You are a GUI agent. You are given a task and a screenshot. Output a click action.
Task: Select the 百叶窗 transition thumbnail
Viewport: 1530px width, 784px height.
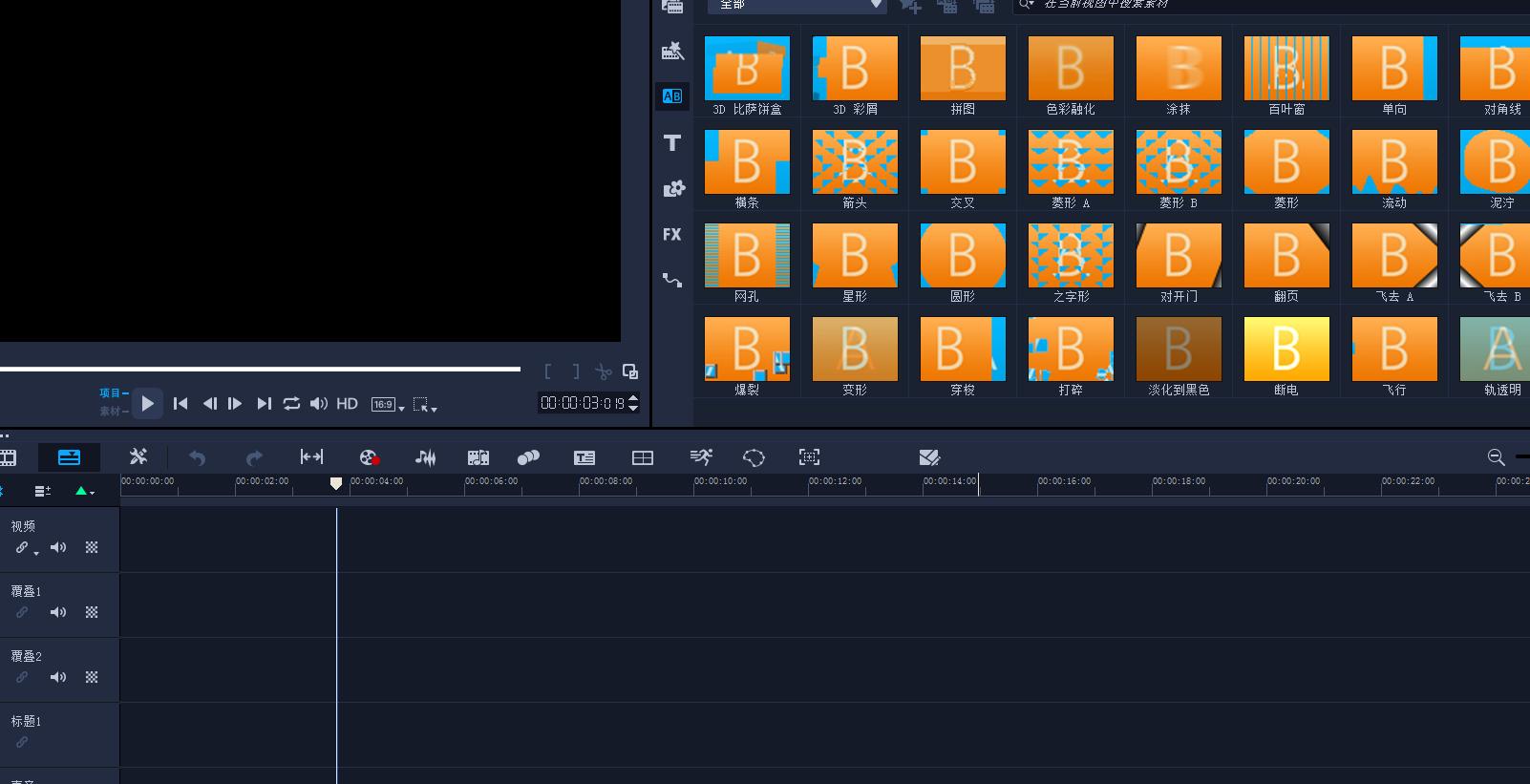(x=1286, y=69)
